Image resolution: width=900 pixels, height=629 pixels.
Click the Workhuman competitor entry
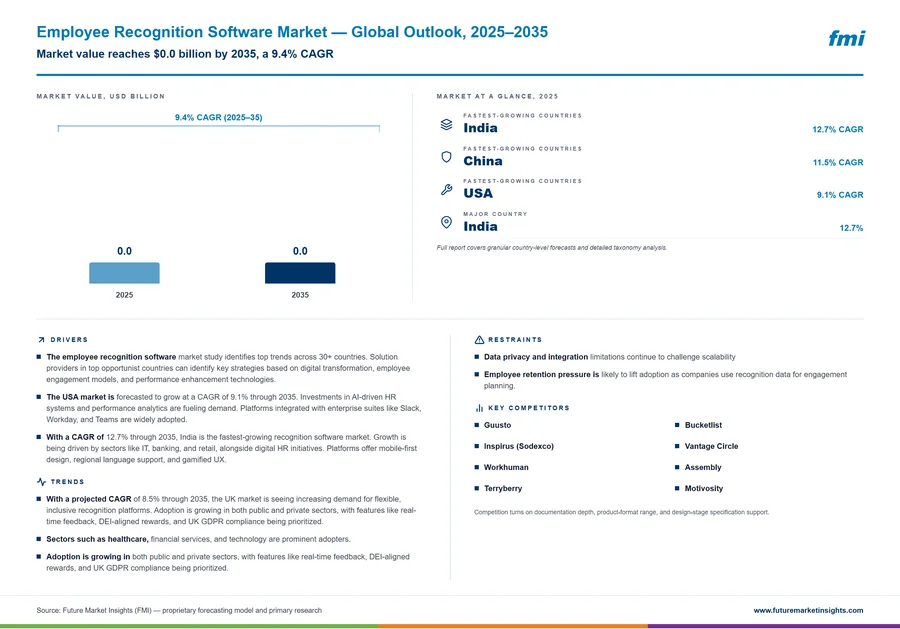point(506,467)
